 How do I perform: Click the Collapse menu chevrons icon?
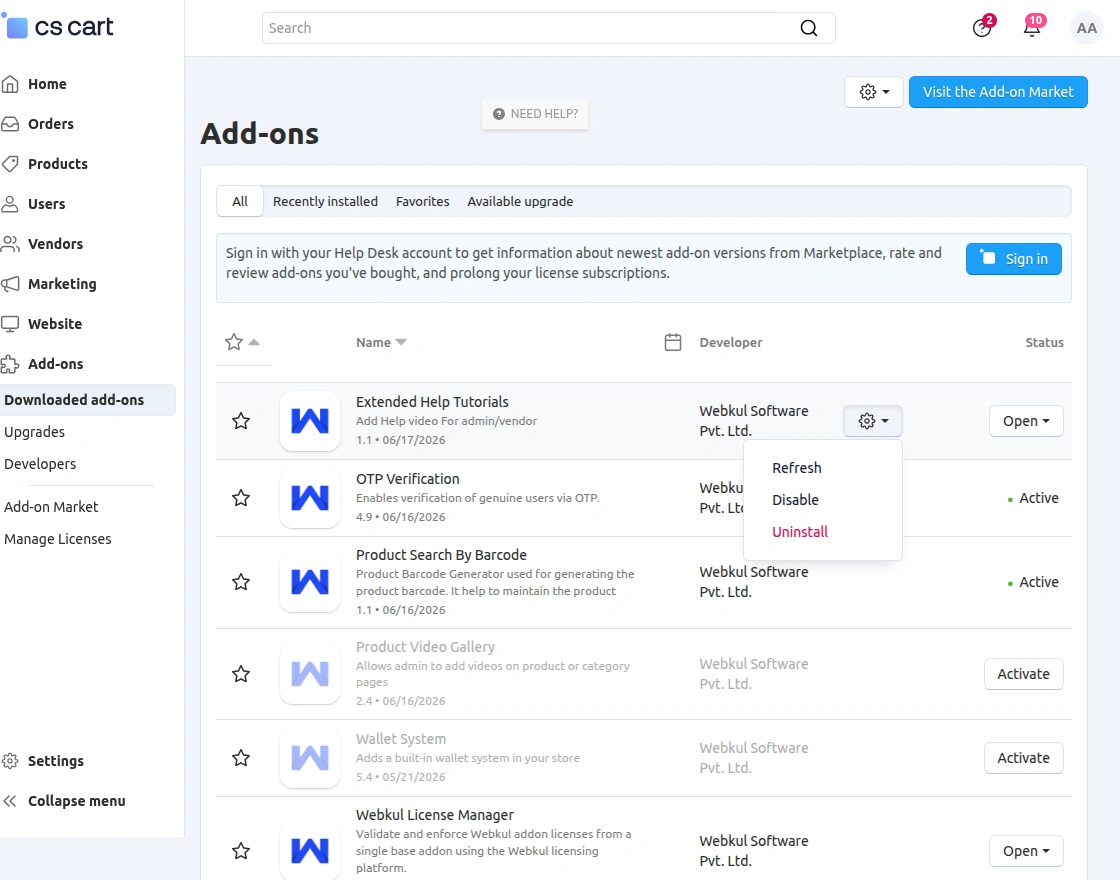coord(10,801)
